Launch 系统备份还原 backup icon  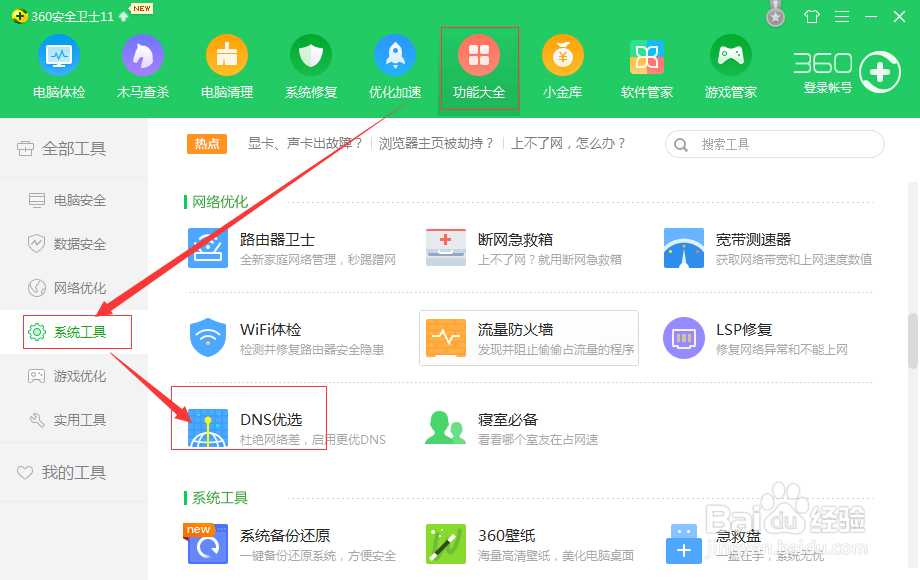[x=208, y=544]
